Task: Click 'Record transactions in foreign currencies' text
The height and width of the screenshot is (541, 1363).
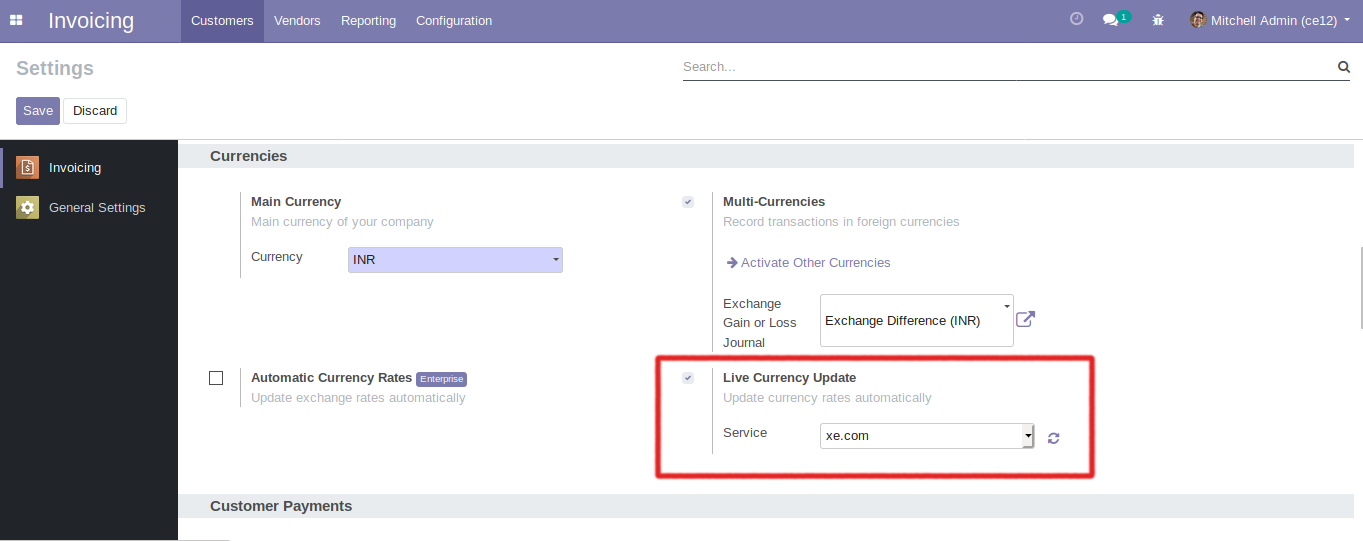Action: [x=841, y=222]
